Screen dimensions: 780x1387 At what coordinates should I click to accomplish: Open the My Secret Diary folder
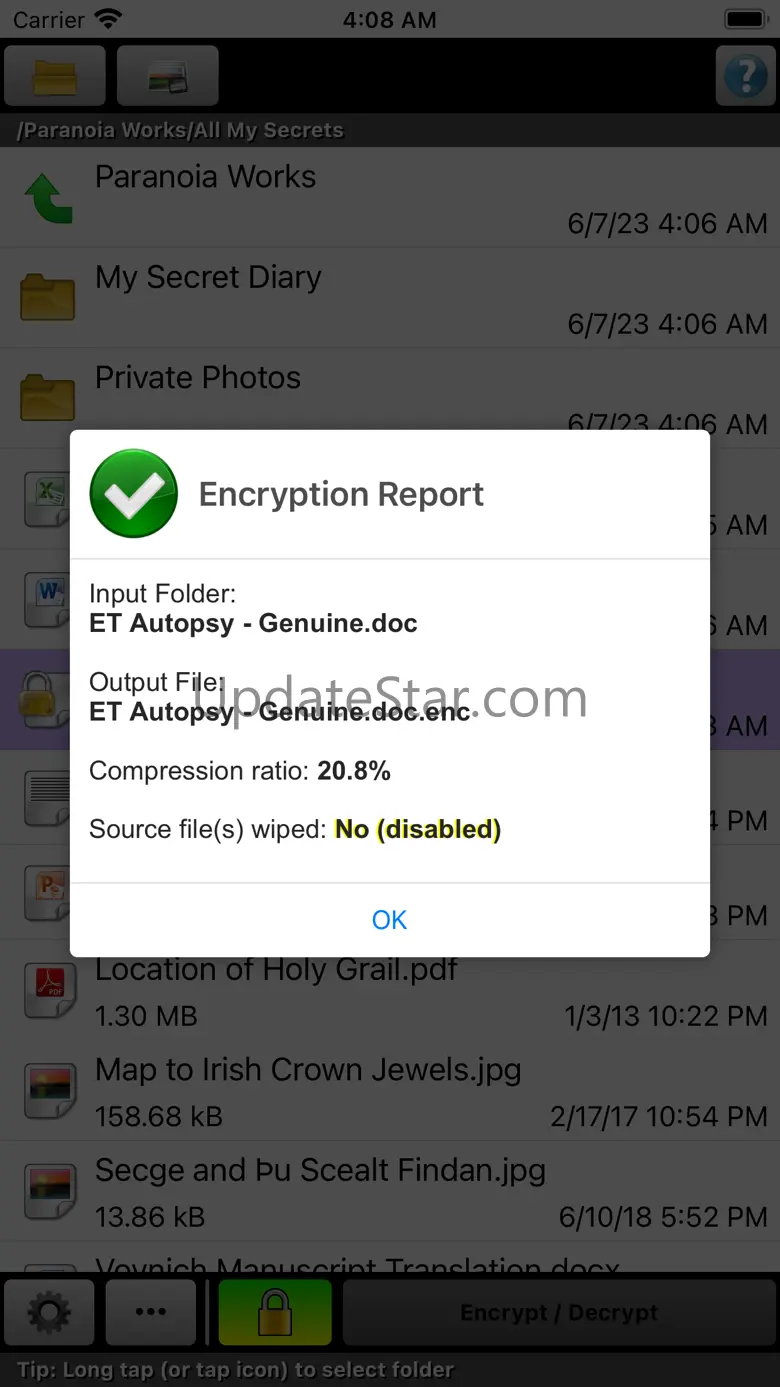[x=208, y=278]
